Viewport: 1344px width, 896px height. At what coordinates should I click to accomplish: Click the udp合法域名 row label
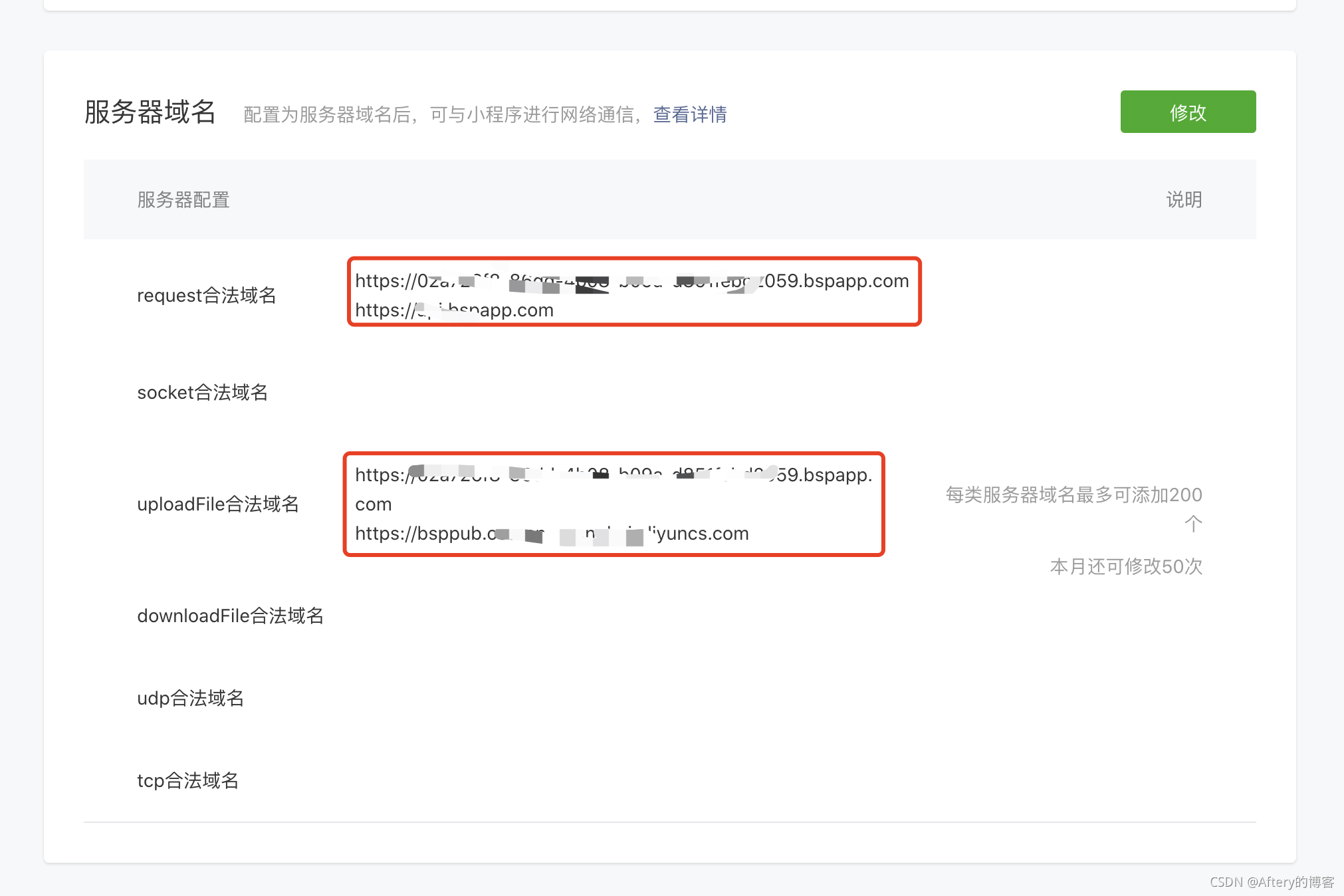point(190,698)
